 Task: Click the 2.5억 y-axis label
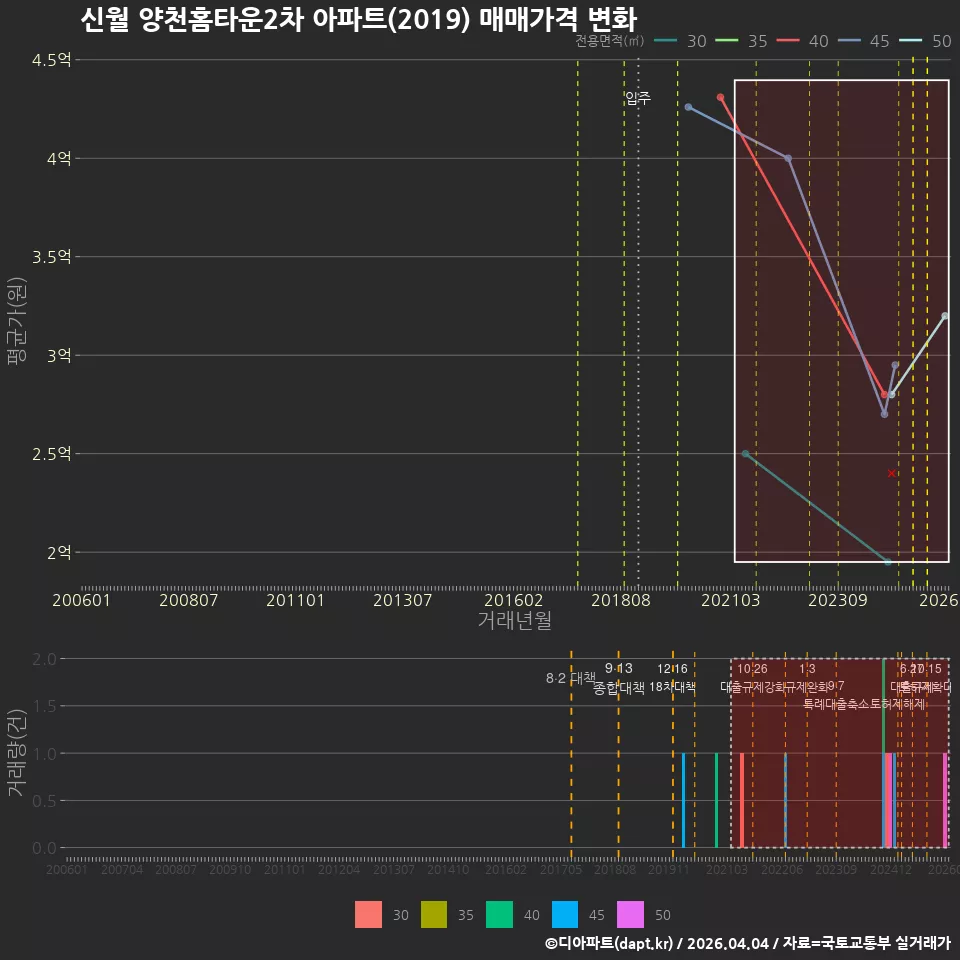point(52,454)
